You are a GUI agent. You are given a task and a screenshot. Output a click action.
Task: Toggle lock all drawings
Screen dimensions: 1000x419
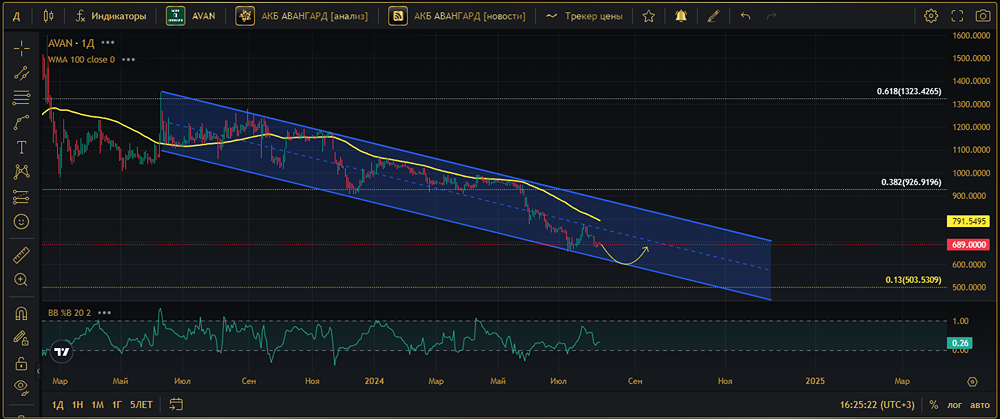(22, 364)
